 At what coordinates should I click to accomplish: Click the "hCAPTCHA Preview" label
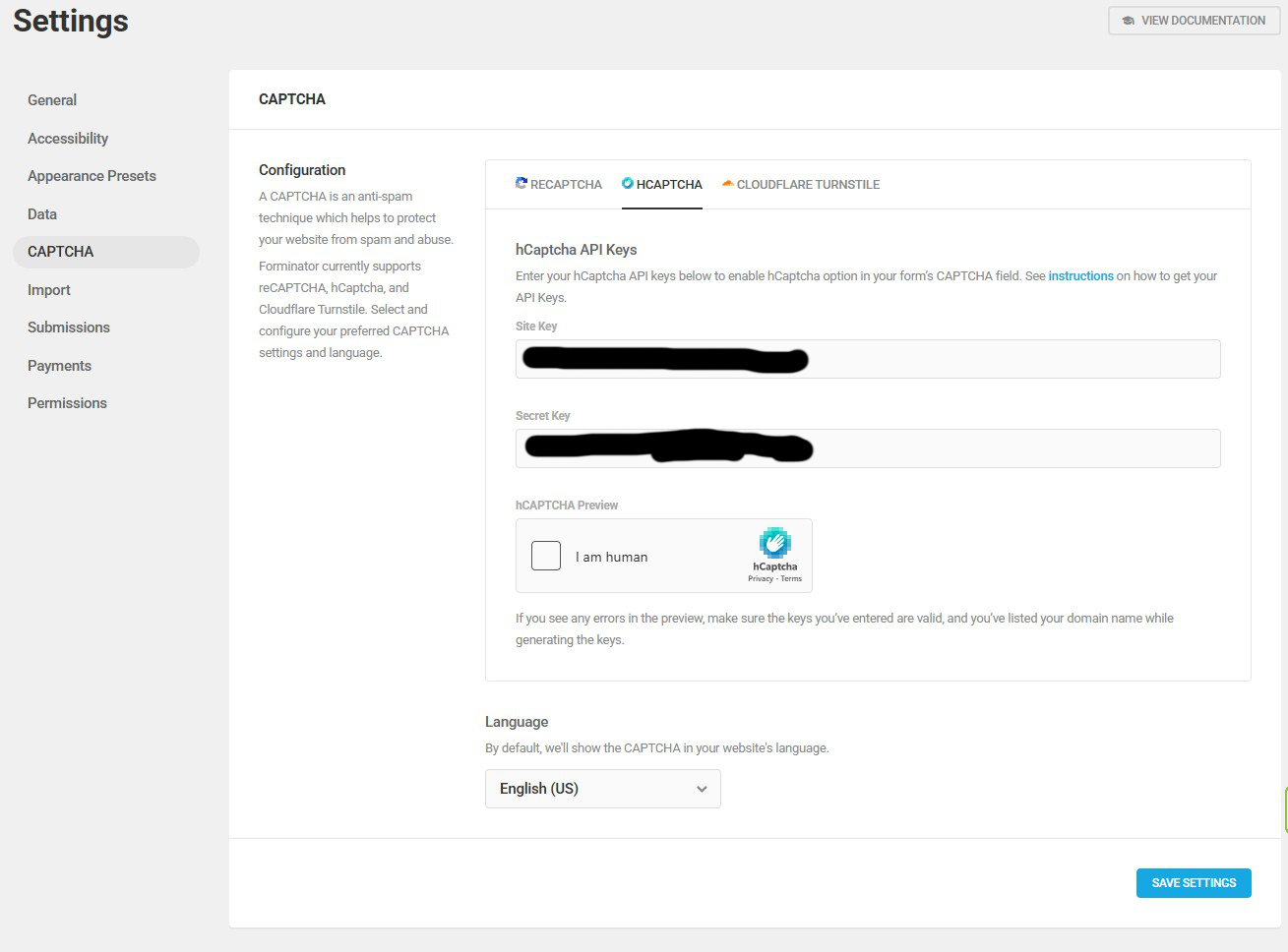567,506
